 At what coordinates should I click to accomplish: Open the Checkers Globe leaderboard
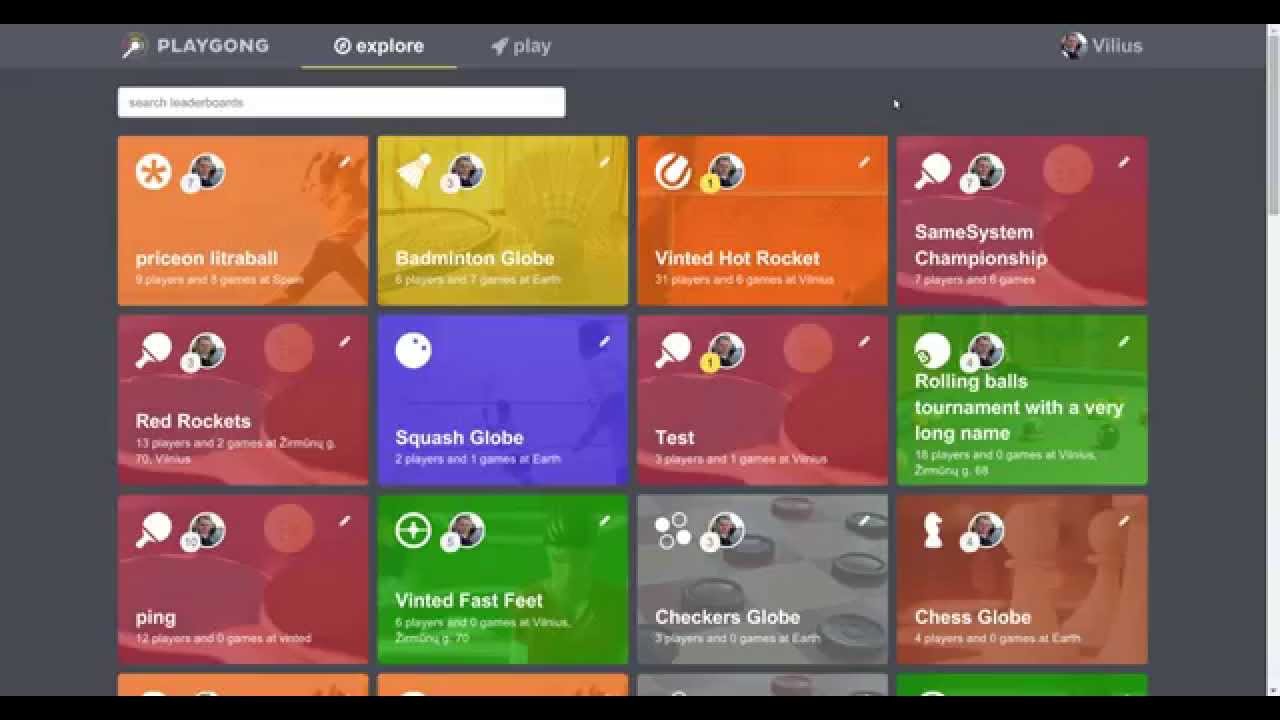point(728,617)
